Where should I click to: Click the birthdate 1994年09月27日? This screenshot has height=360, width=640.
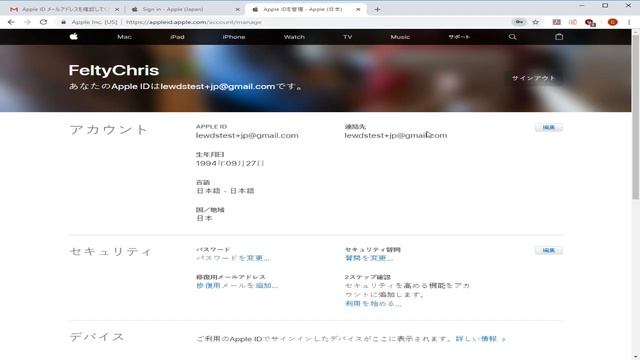tap(230, 163)
